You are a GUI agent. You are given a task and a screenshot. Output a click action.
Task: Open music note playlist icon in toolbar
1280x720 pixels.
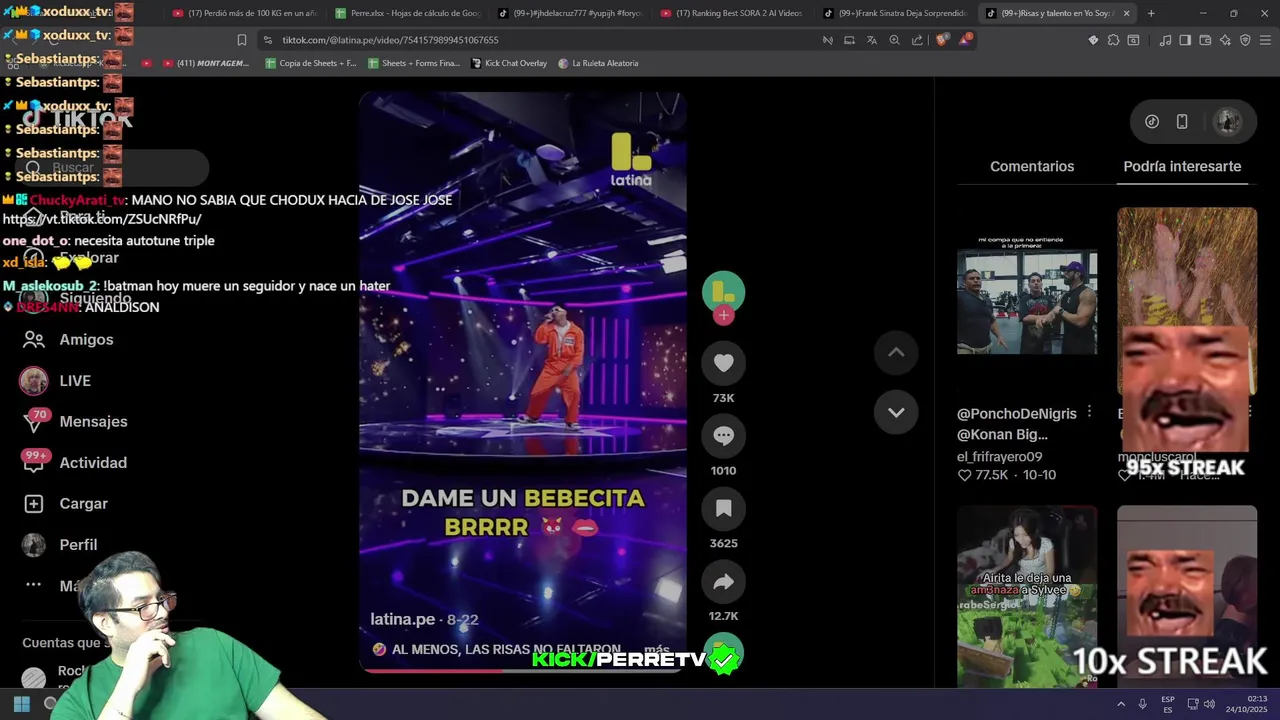pos(1165,40)
